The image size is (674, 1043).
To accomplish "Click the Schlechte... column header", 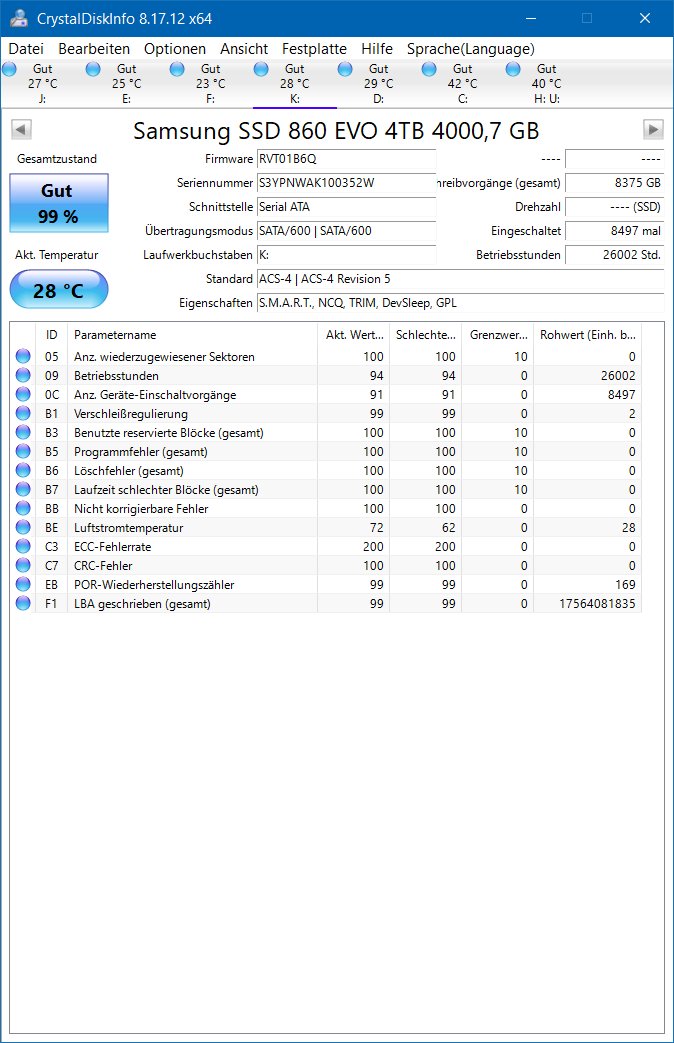I will coord(425,335).
